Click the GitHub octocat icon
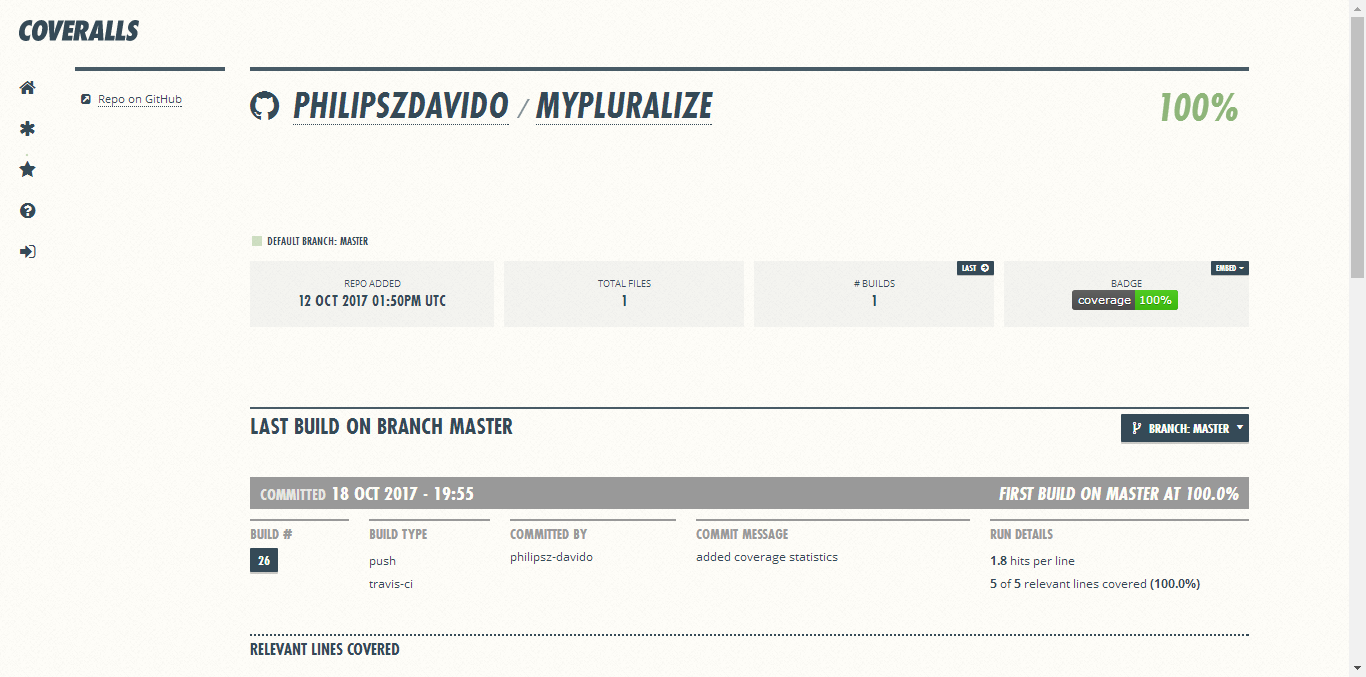The height and width of the screenshot is (677, 1366). click(264, 106)
